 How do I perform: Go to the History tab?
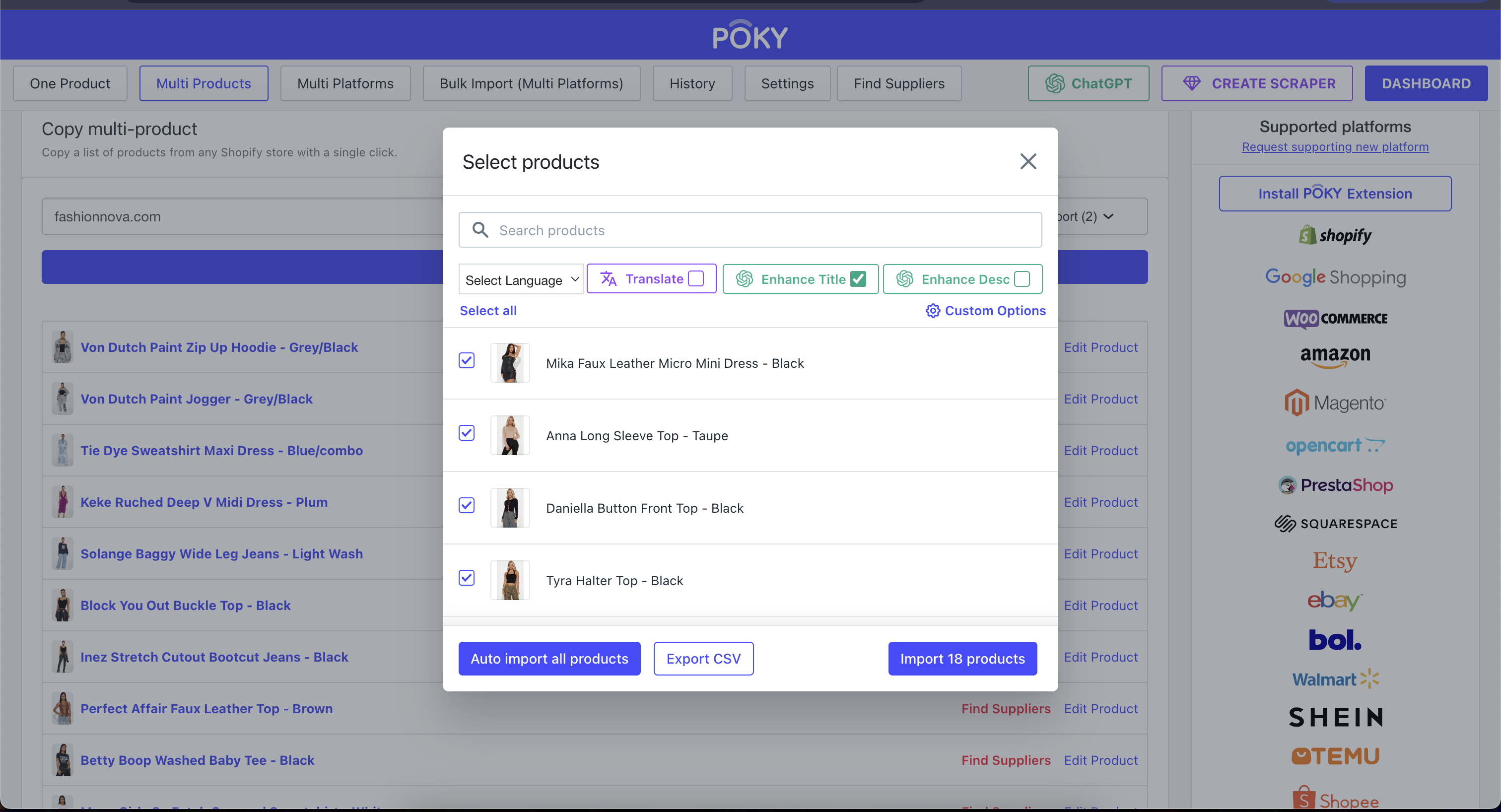point(691,83)
